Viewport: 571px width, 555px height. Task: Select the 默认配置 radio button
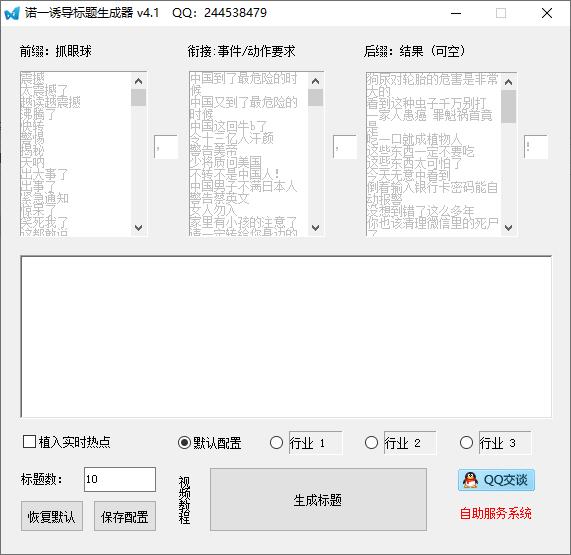point(184,443)
